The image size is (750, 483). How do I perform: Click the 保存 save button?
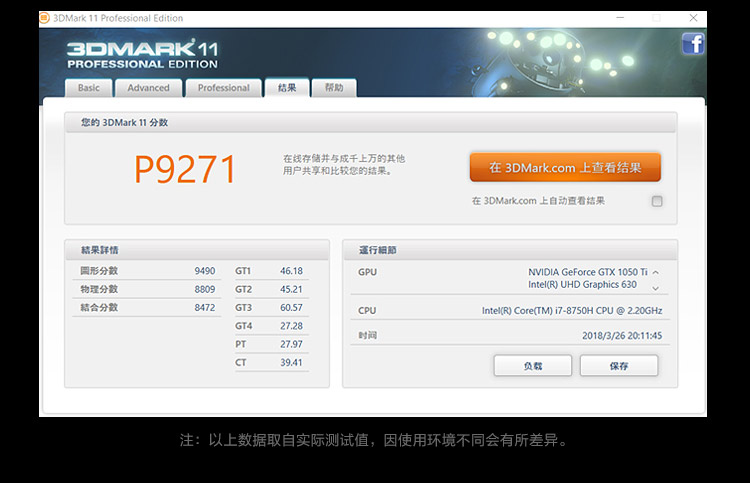coord(619,366)
